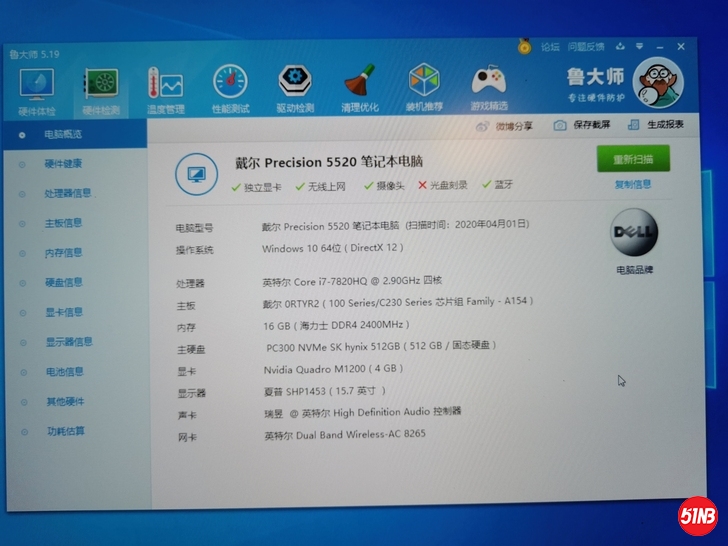Click the 戴尔 0RTYR2 motherboard value
This screenshot has height=546, width=728.
tap(398, 302)
